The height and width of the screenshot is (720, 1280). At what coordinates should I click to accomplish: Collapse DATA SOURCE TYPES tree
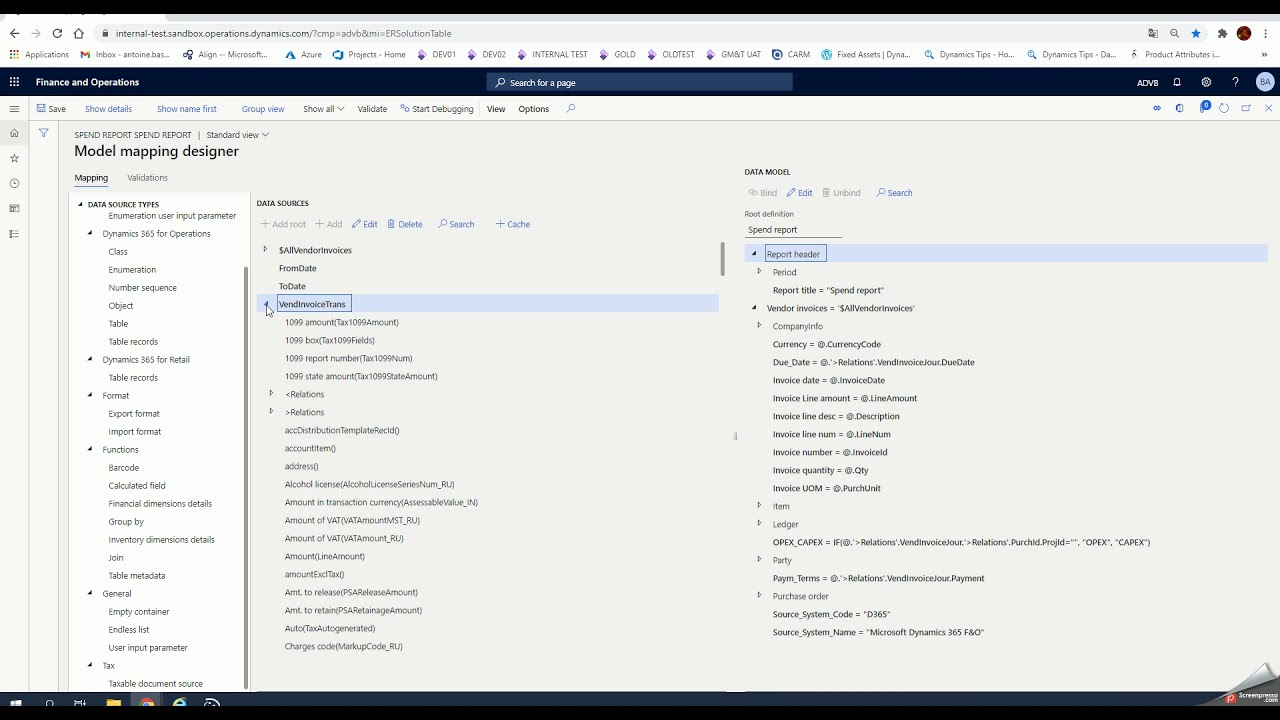81,204
